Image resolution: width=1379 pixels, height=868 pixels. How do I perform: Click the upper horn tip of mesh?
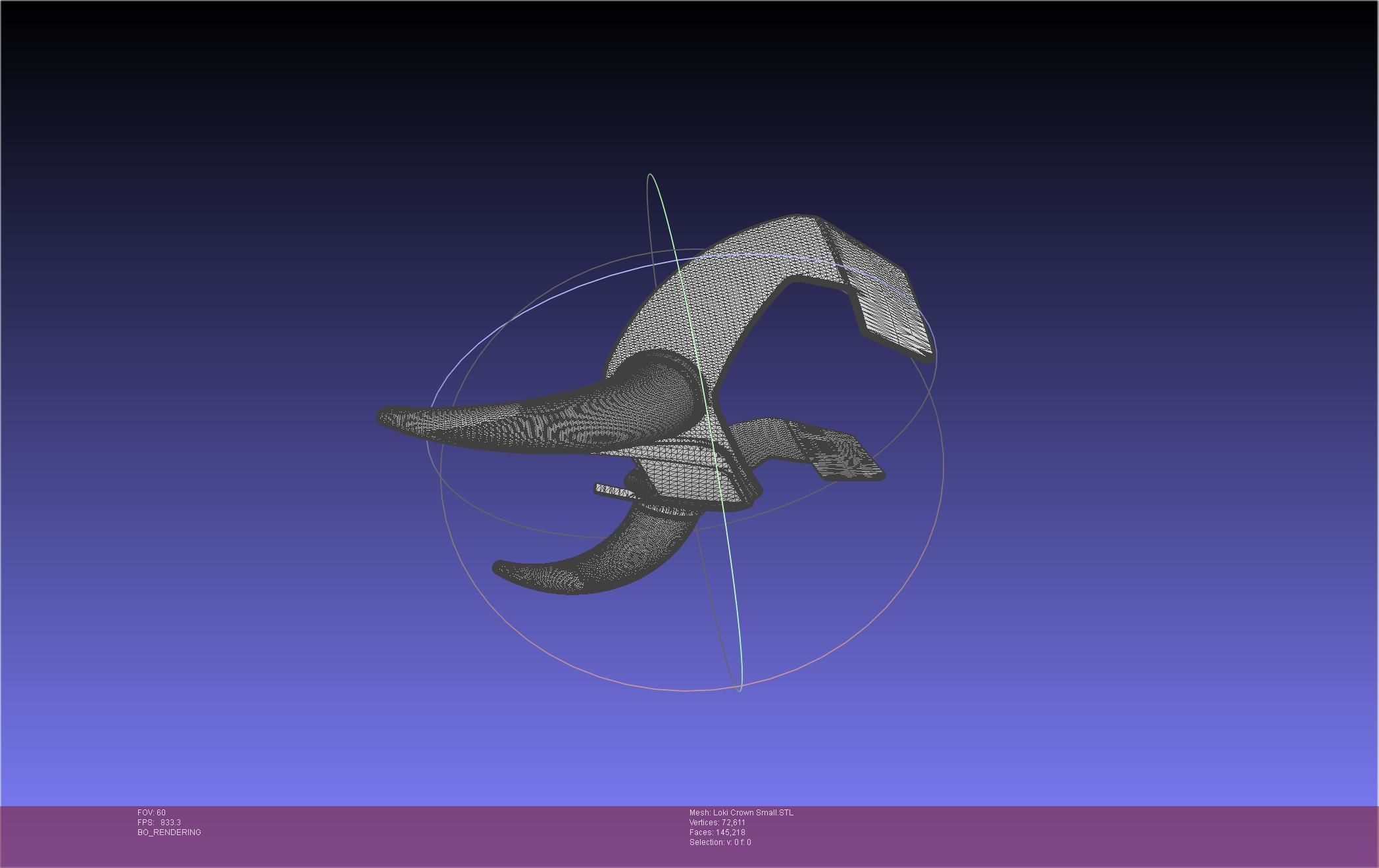coord(388,416)
